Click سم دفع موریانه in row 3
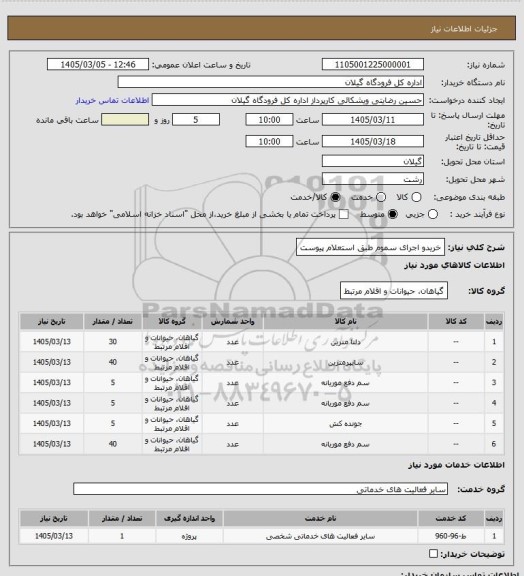Image resolution: width=524 pixels, height=576 pixels. (x=345, y=383)
